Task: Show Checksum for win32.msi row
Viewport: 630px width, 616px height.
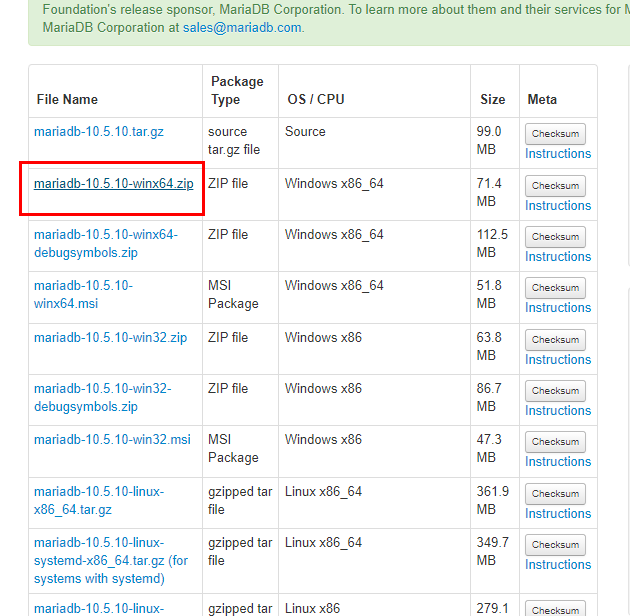Action: click(555, 442)
